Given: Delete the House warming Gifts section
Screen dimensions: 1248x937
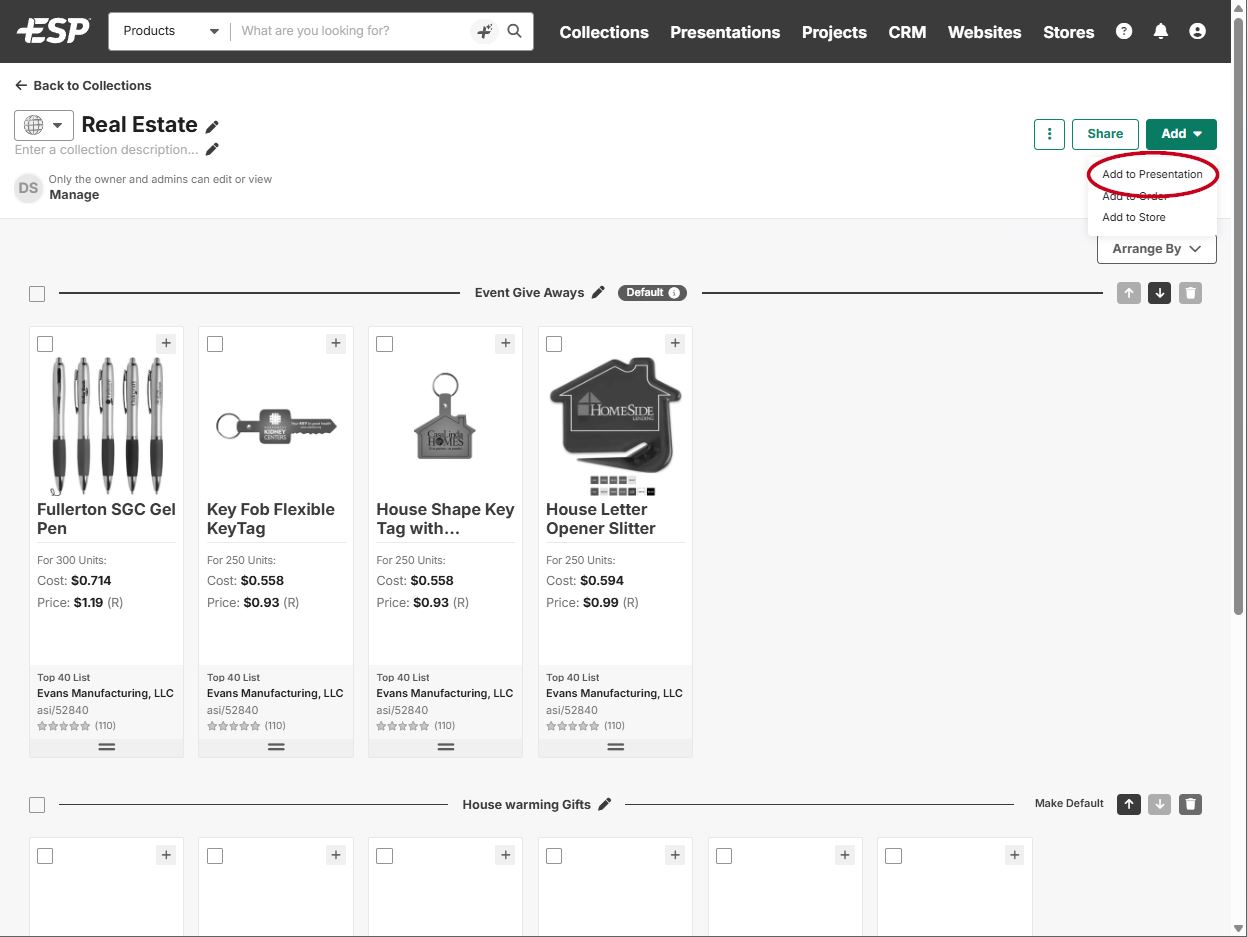Looking at the screenshot, I should click(1189, 804).
